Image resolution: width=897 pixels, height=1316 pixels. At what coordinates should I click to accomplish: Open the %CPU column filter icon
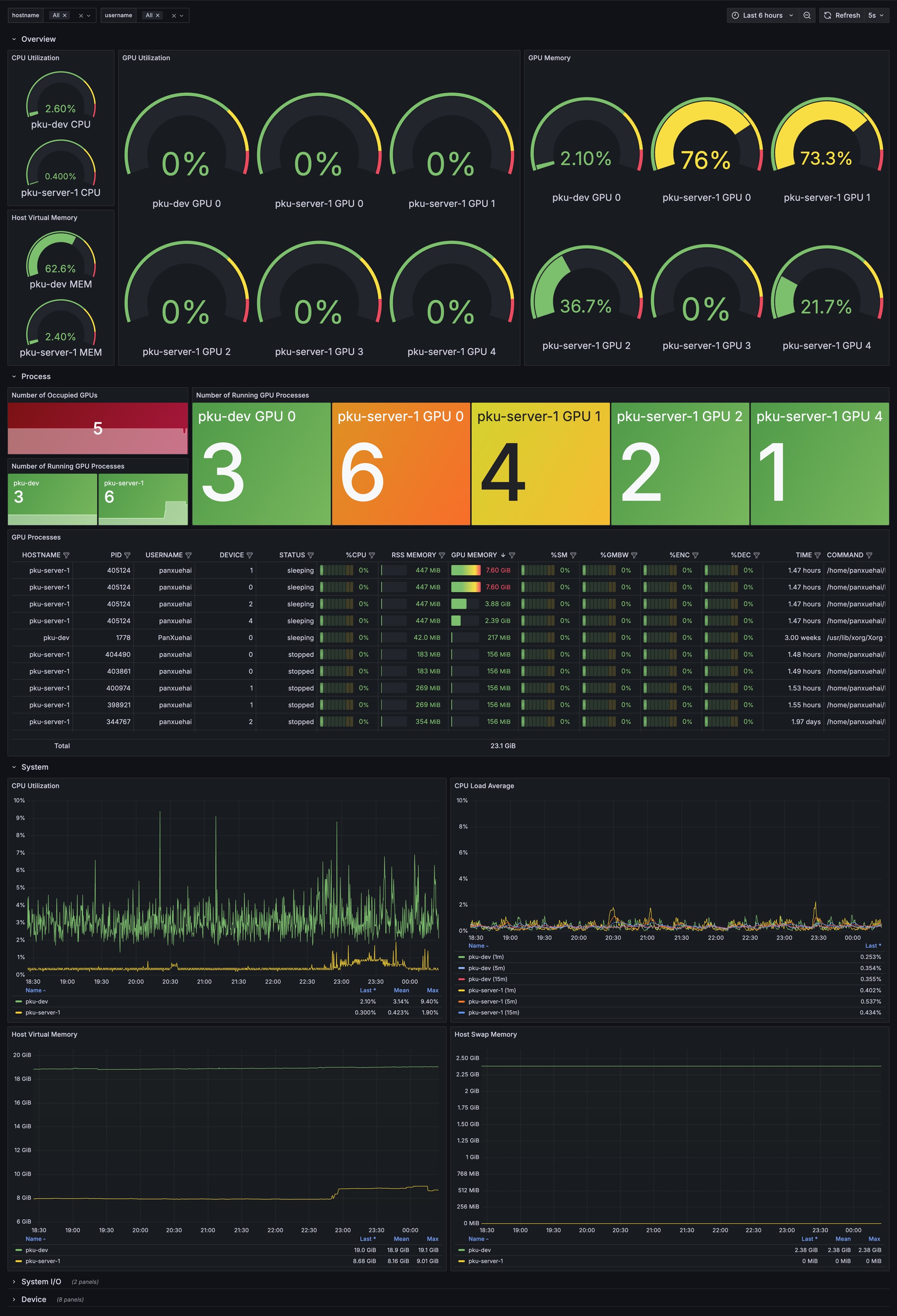[x=372, y=555]
